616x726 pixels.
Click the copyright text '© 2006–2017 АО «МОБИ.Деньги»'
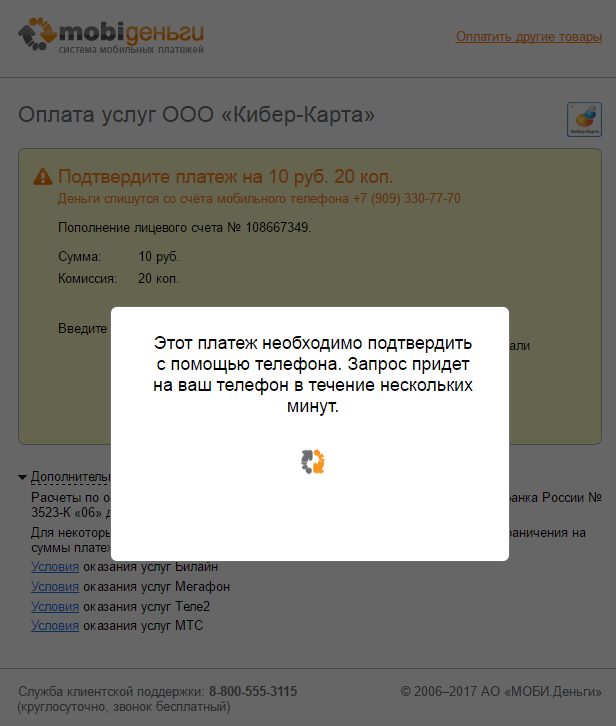tap(501, 691)
